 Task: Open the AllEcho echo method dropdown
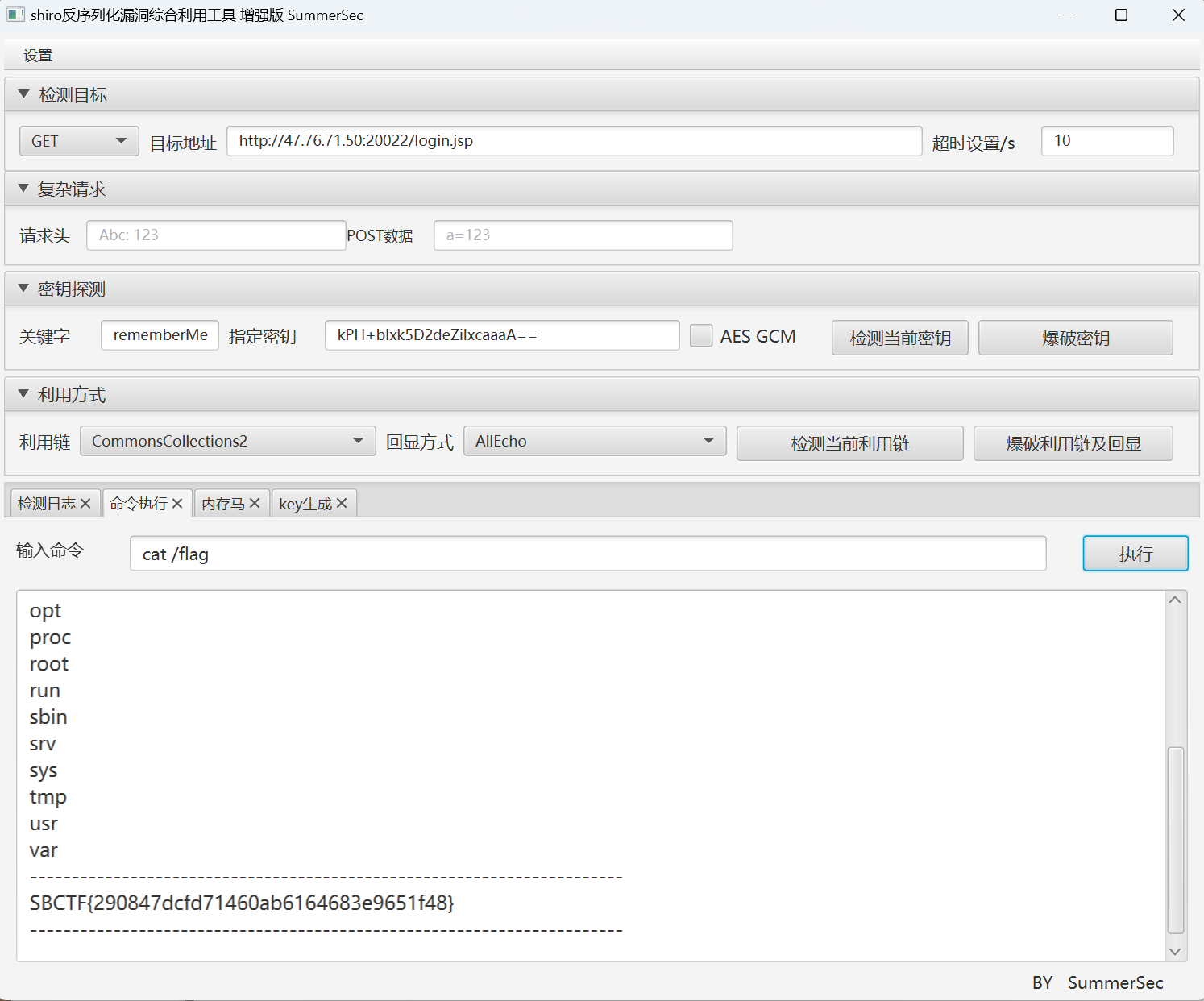pos(595,441)
